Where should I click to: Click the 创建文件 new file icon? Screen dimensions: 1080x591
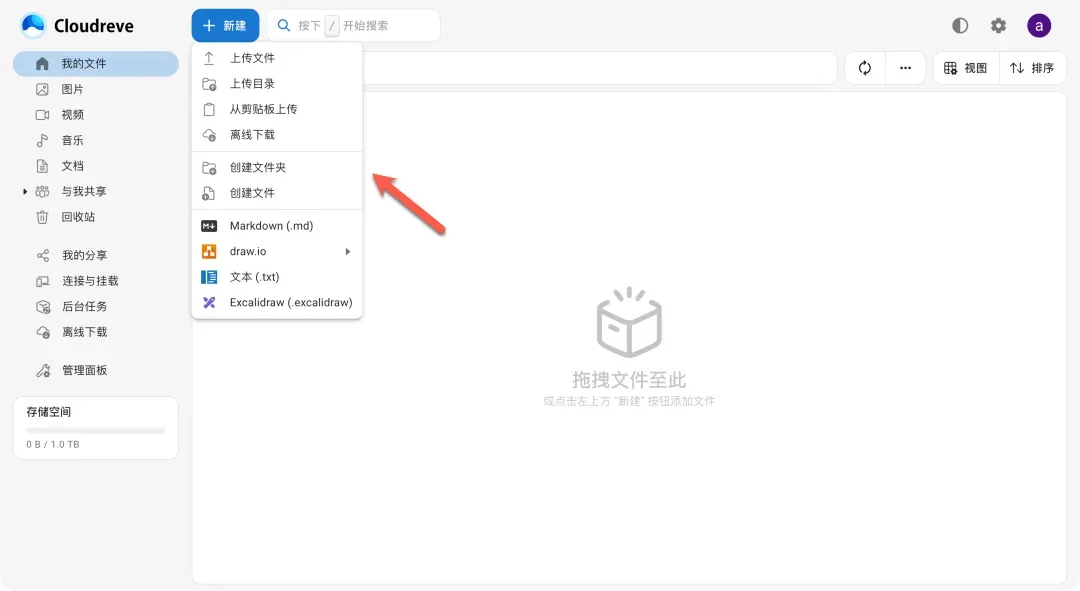tap(209, 194)
